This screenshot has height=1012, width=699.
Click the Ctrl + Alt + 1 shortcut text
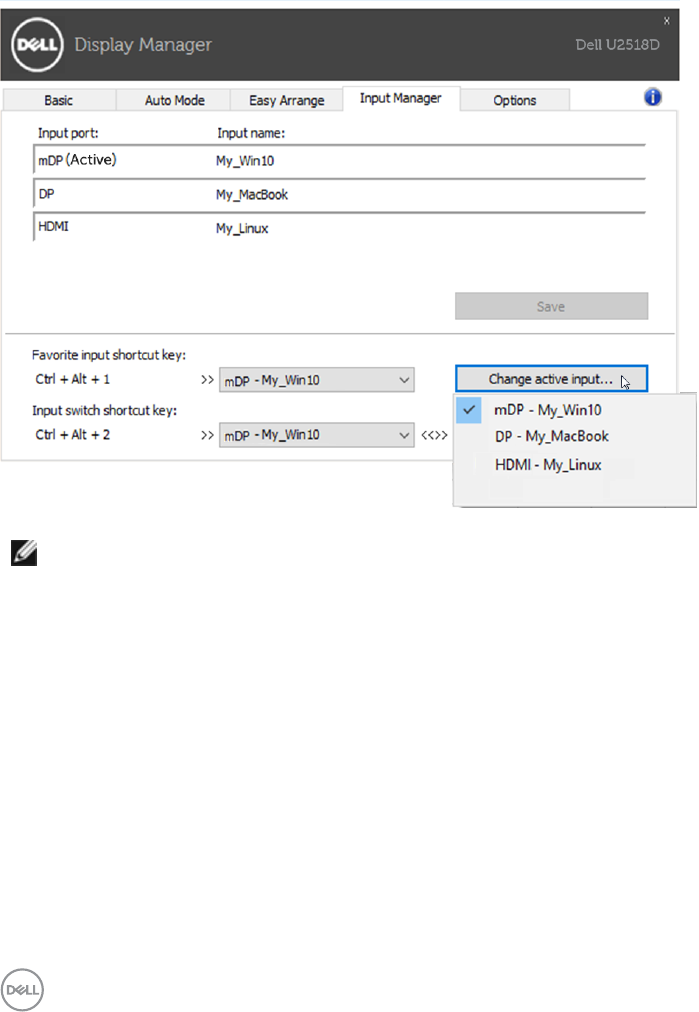pos(72,379)
